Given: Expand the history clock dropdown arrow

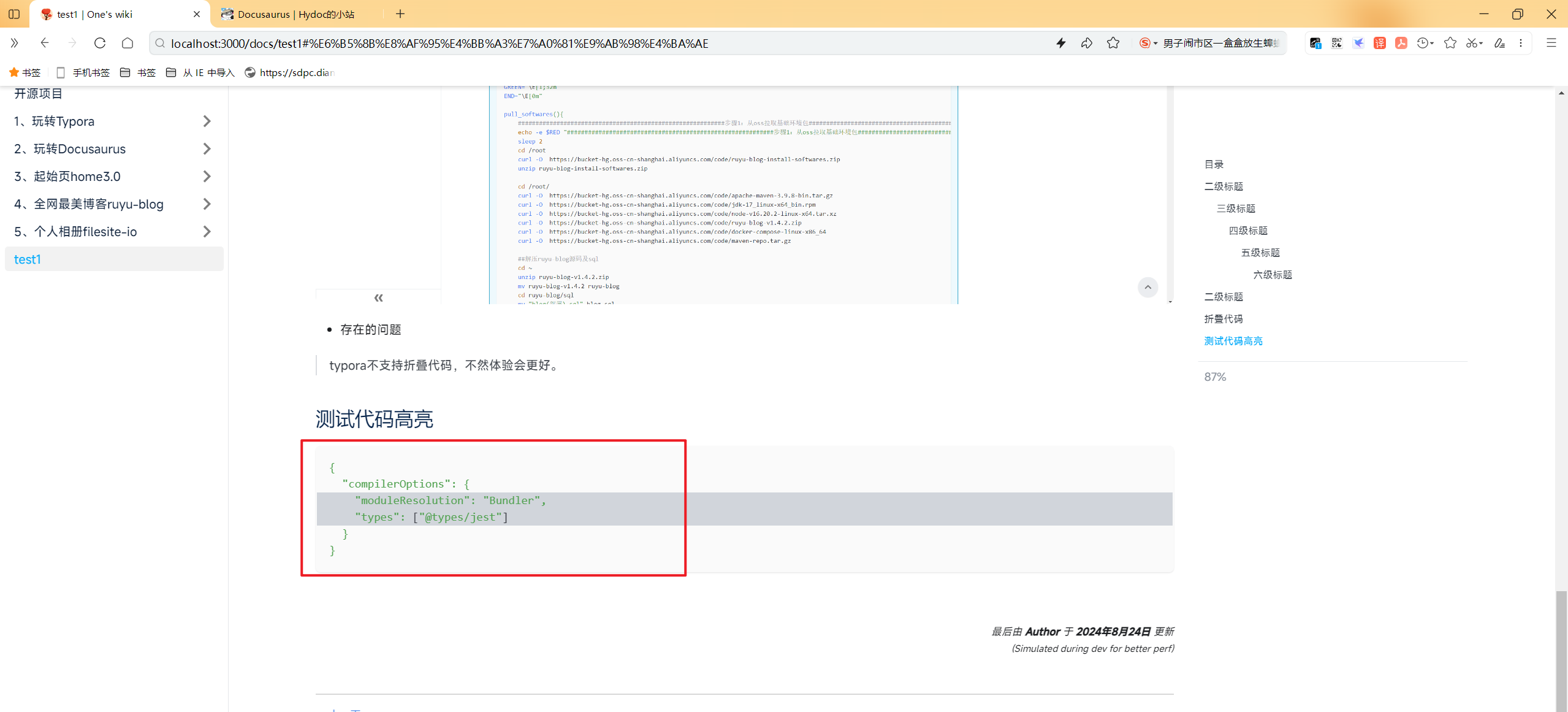Looking at the screenshot, I should click(x=1431, y=44).
